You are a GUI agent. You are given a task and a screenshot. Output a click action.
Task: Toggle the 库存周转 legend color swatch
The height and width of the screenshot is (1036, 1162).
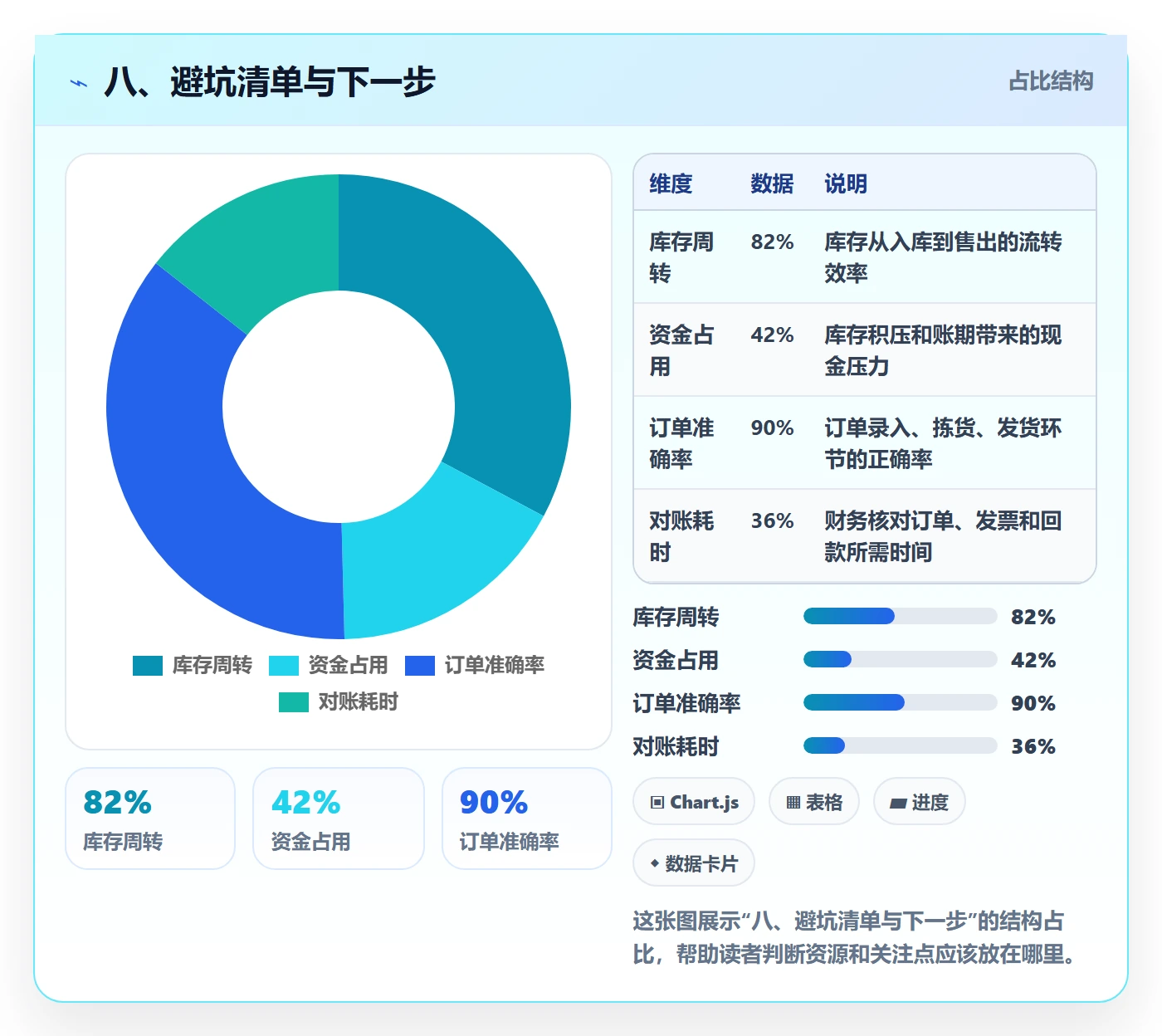click(x=148, y=666)
